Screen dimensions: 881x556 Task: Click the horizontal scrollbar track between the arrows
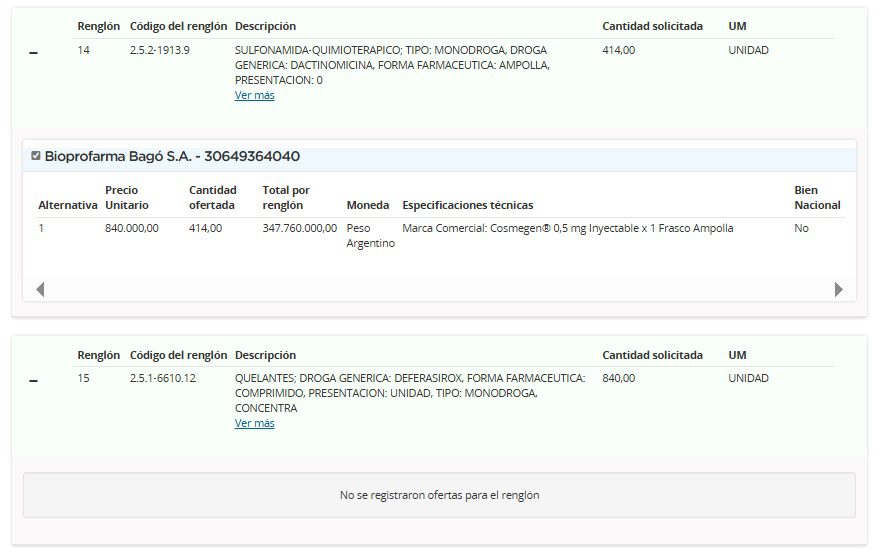[x=439, y=289]
